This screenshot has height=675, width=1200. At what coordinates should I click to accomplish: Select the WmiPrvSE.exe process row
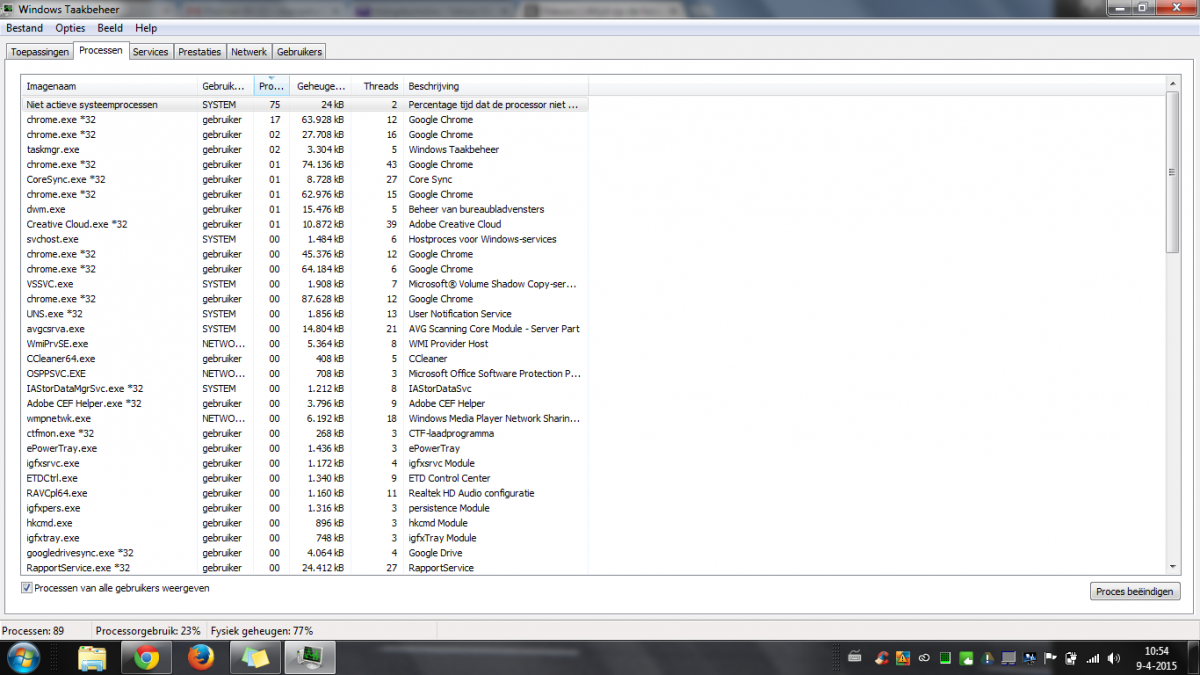[304, 343]
